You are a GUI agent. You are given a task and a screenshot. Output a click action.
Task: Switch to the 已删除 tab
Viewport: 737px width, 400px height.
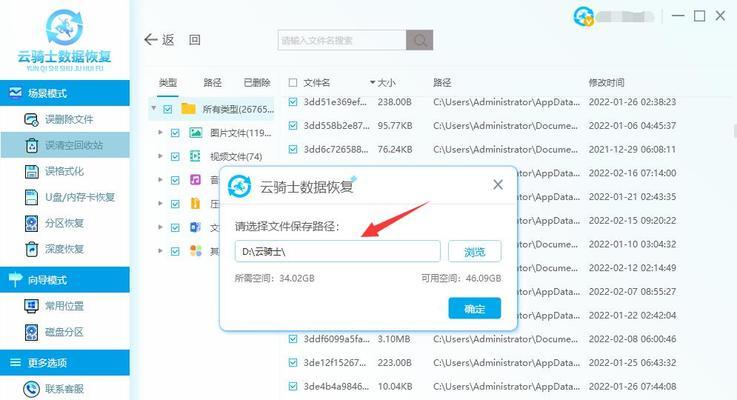click(257, 83)
